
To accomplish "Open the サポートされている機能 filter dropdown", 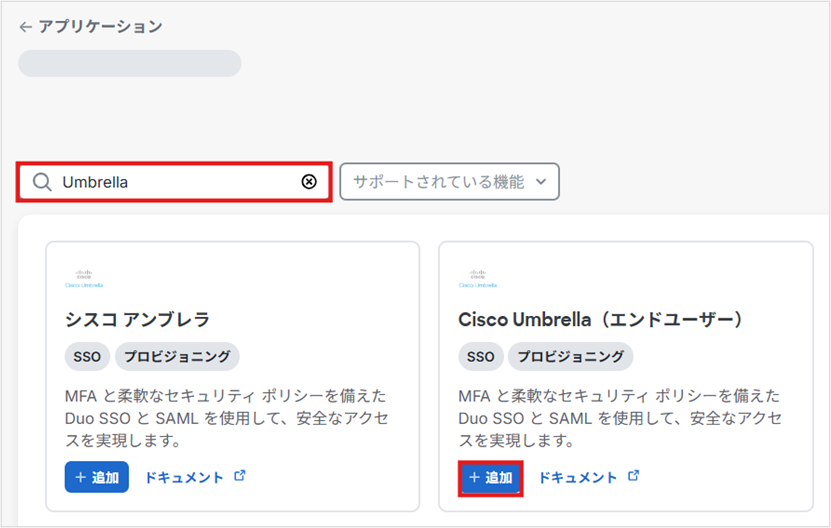I will click(x=449, y=182).
